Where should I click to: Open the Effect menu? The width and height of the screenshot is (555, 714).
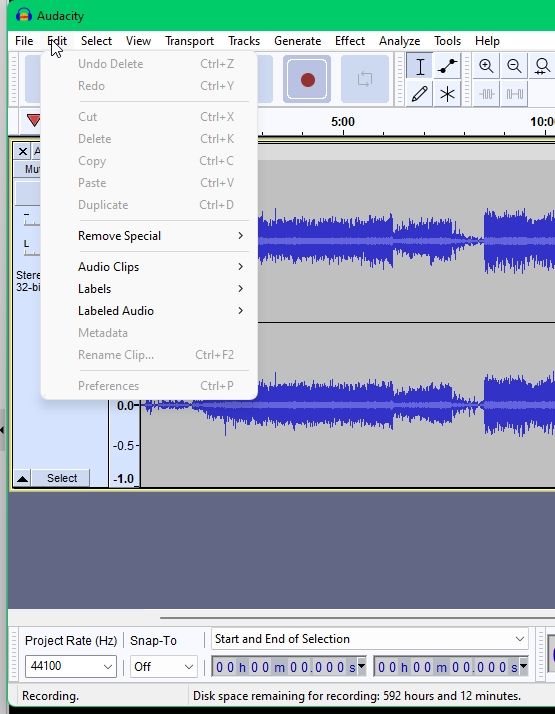tap(350, 41)
